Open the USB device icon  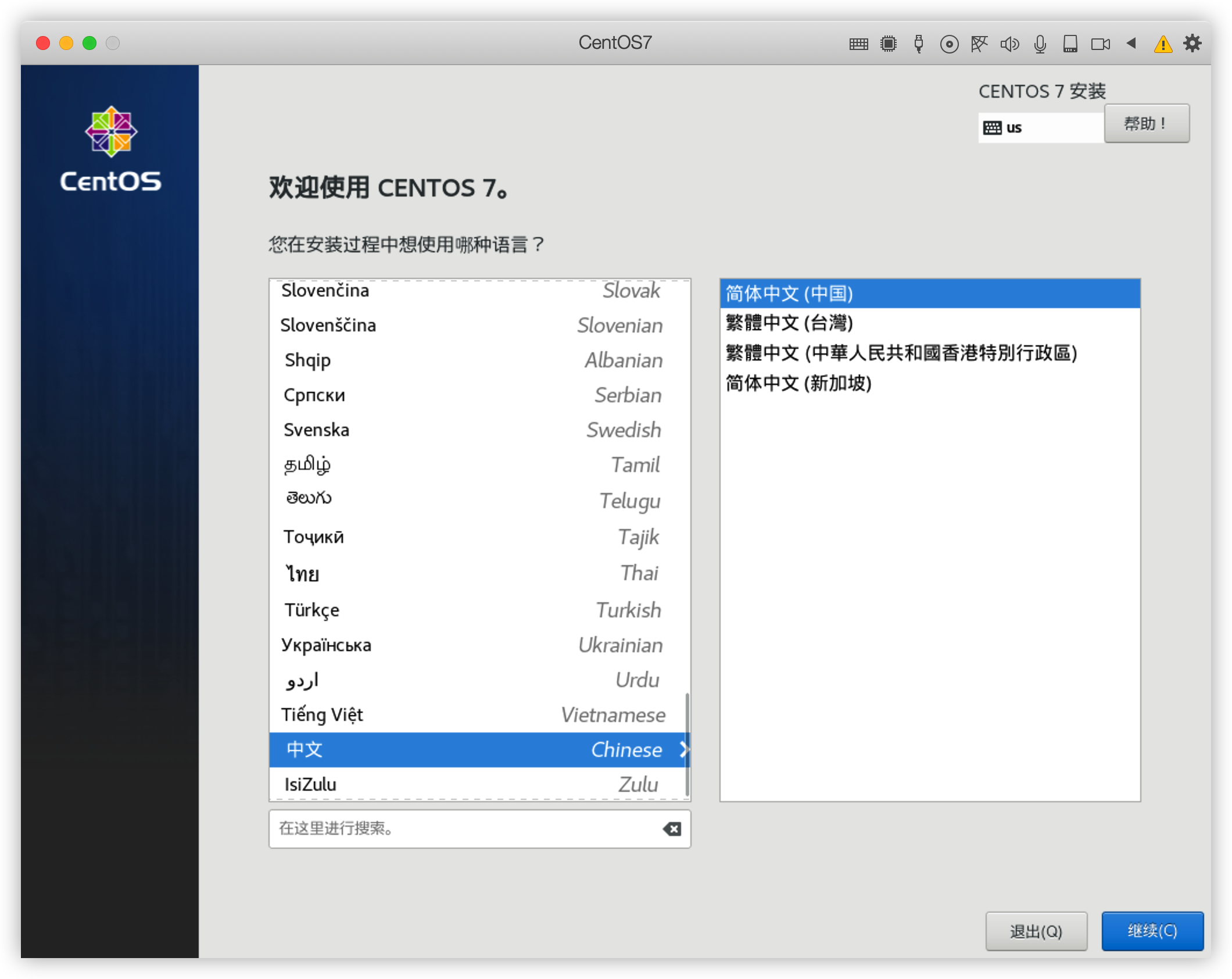point(919,44)
